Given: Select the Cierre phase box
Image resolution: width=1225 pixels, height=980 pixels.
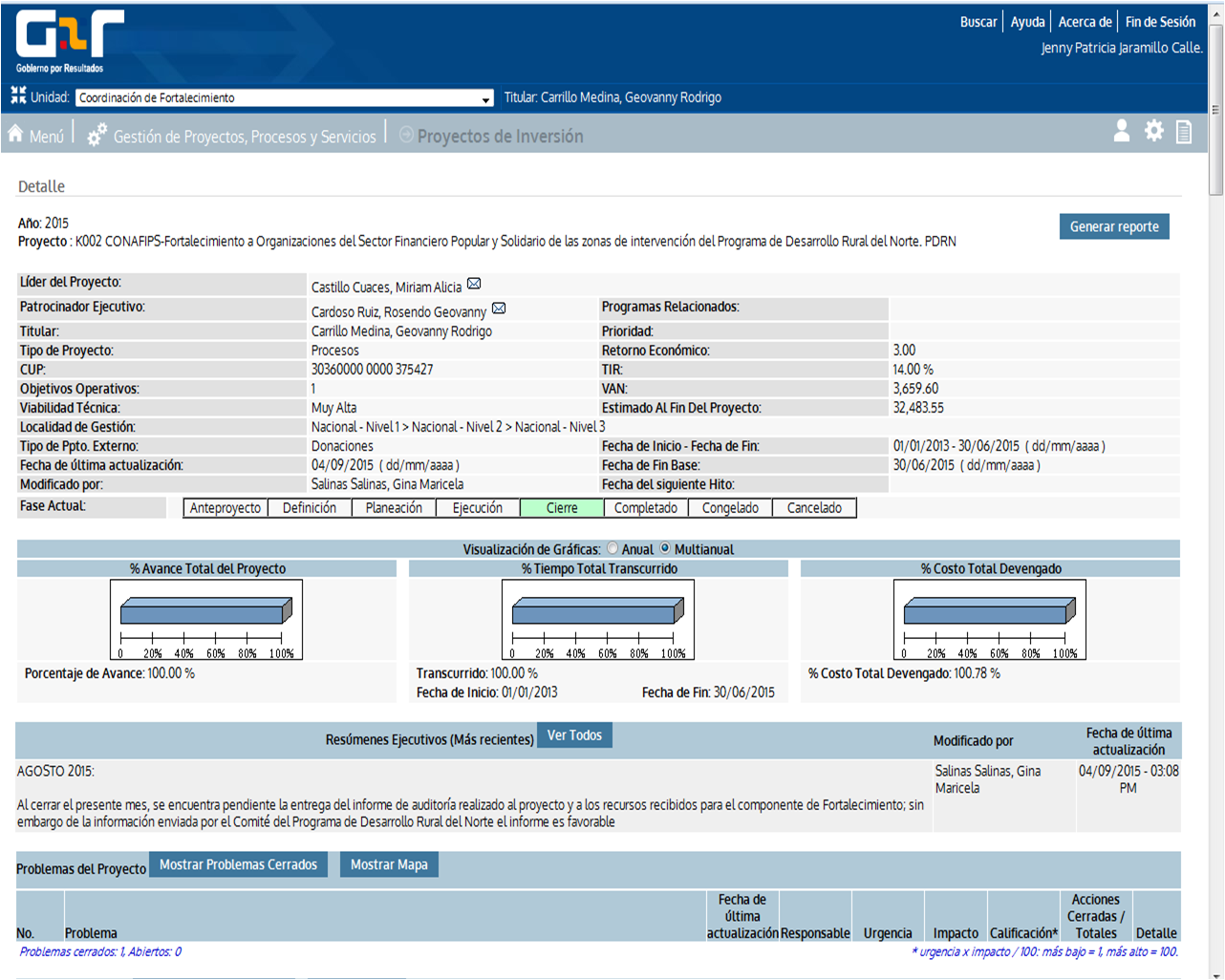Looking at the screenshot, I should (x=562, y=508).
